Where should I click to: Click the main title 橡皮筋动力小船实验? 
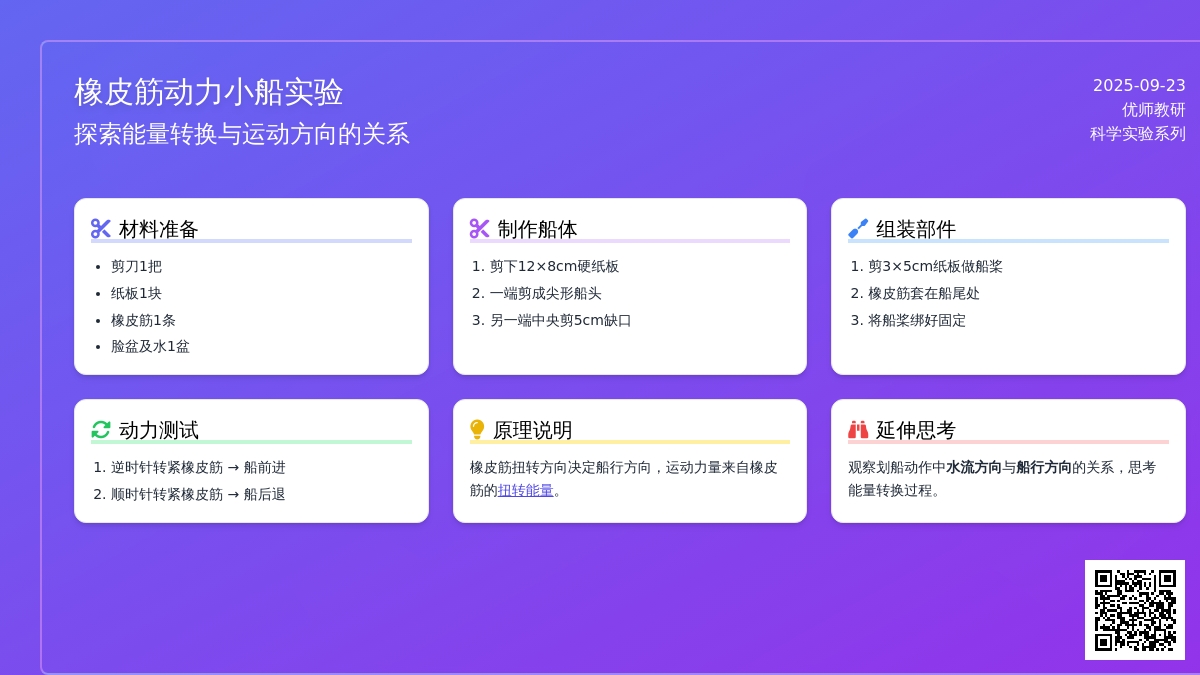(x=209, y=92)
